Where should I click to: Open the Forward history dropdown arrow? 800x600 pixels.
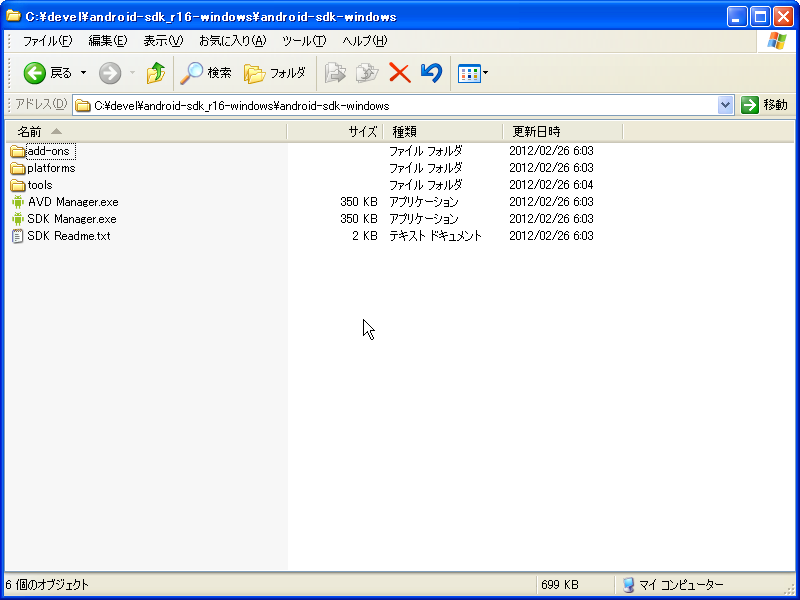click(132, 73)
